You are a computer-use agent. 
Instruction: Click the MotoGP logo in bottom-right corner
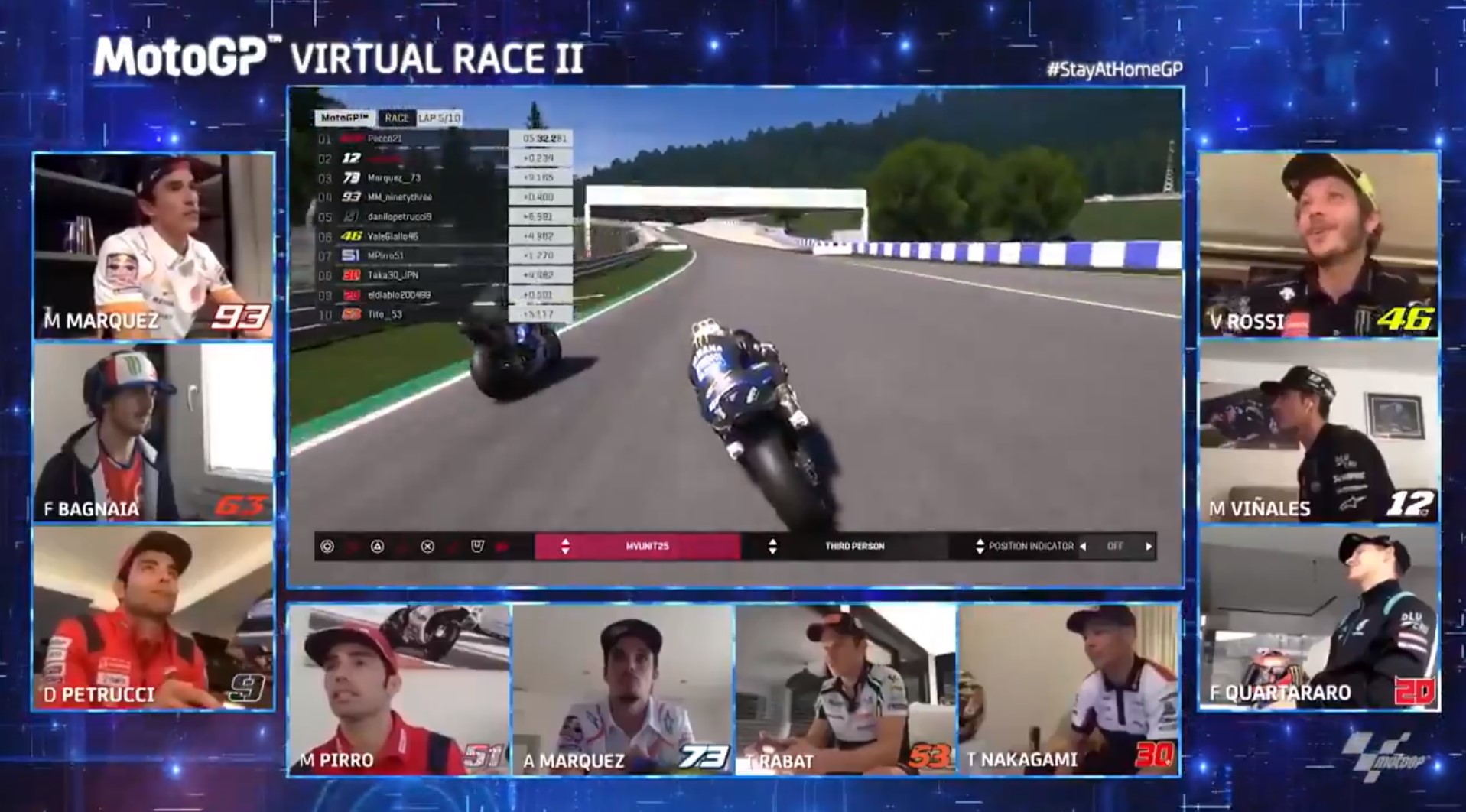click(x=1383, y=754)
